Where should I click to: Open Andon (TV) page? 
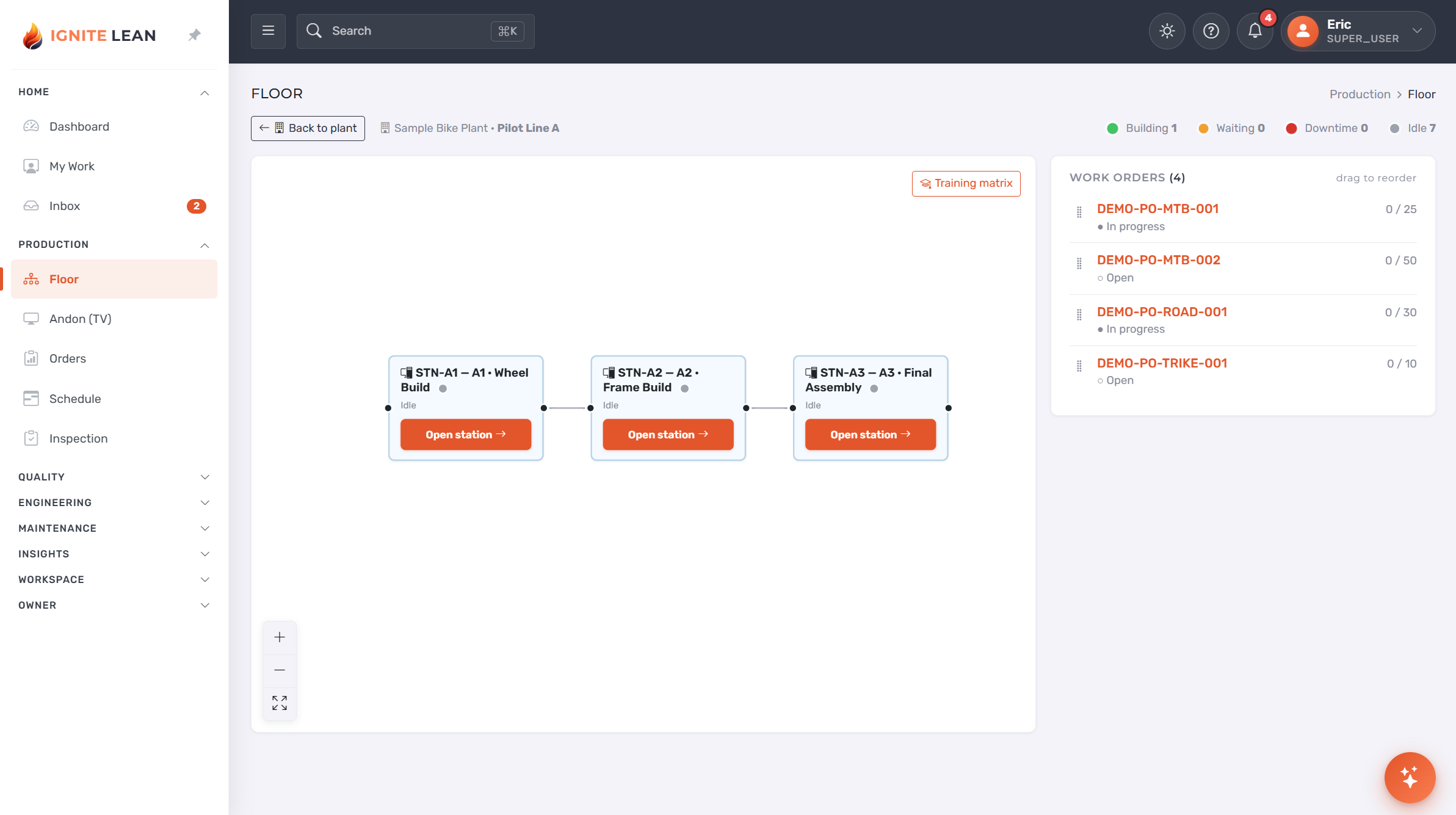114,319
